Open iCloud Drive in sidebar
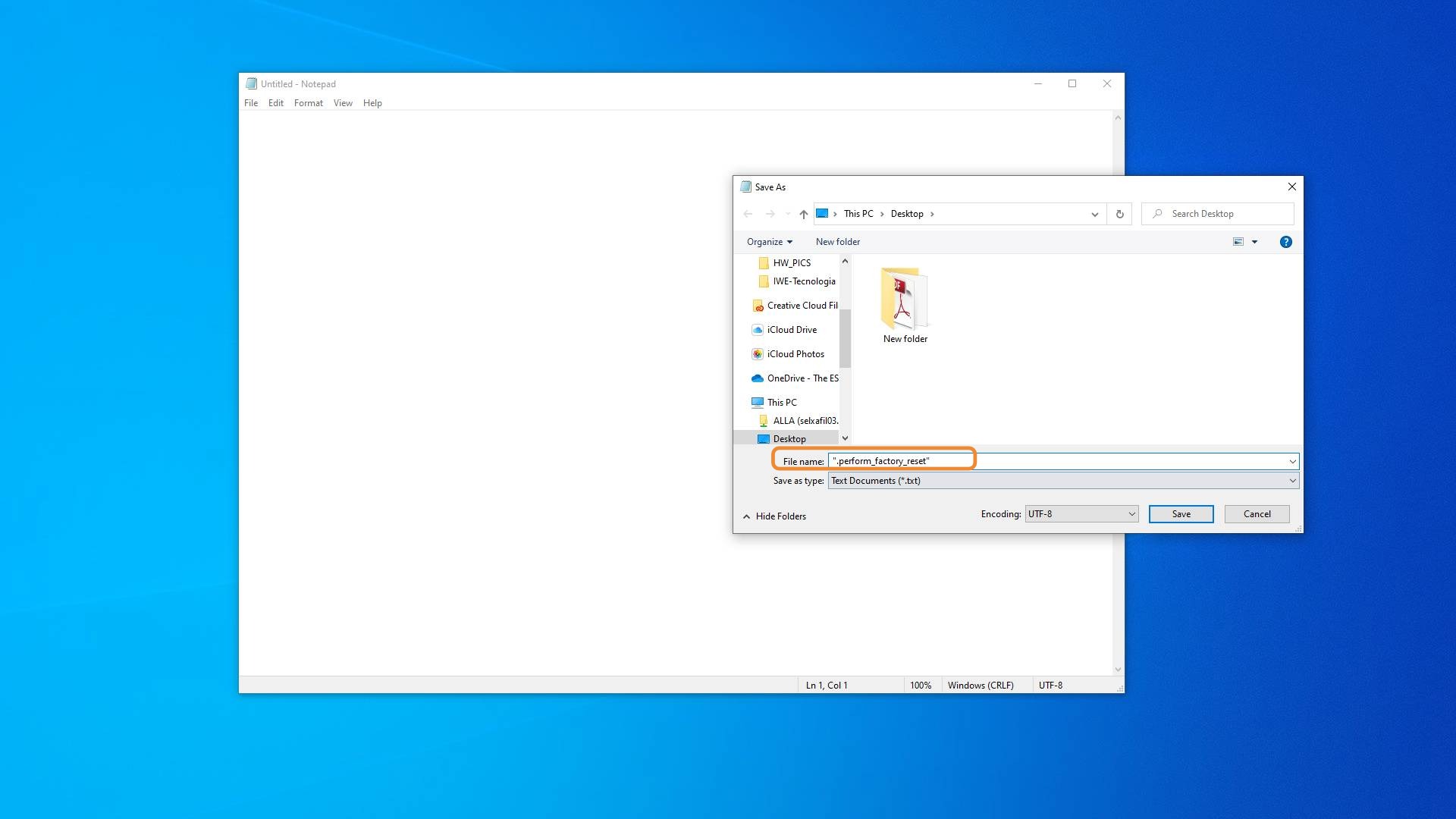Image resolution: width=1456 pixels, height=819 pixels. [792, 330]
